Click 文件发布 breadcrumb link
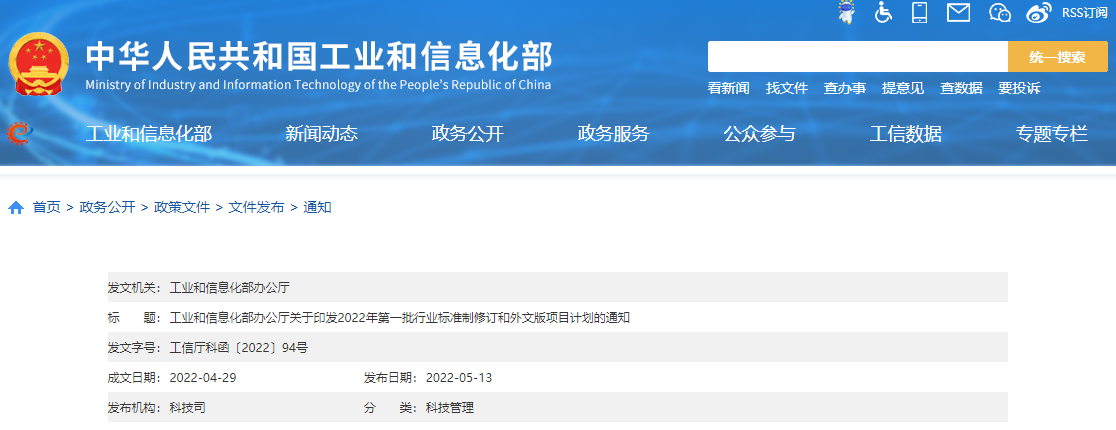This screenshot has height=430, width=1116. tap(256, 207)
